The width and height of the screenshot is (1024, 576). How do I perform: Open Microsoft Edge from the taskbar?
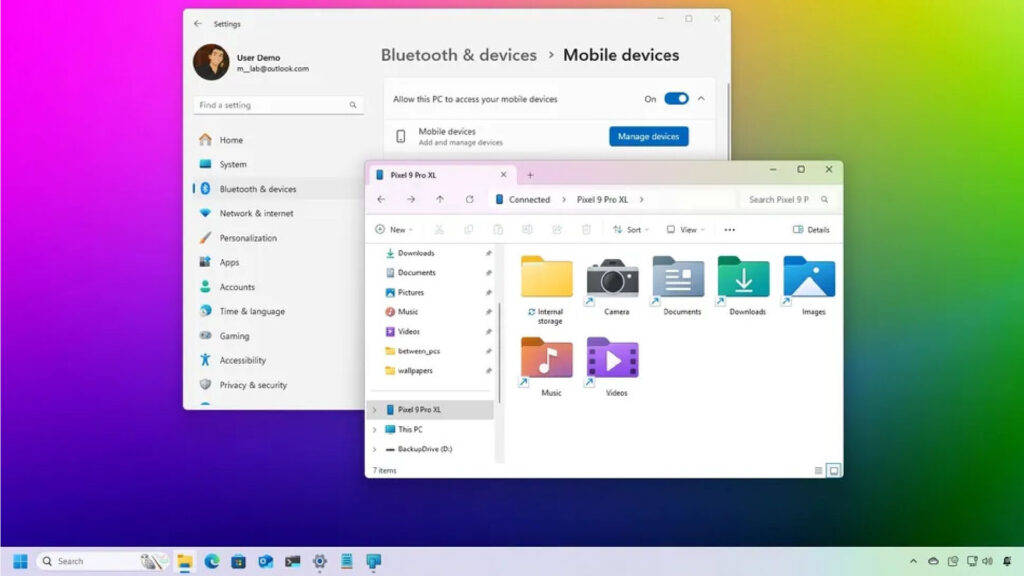tap(212, 561)
